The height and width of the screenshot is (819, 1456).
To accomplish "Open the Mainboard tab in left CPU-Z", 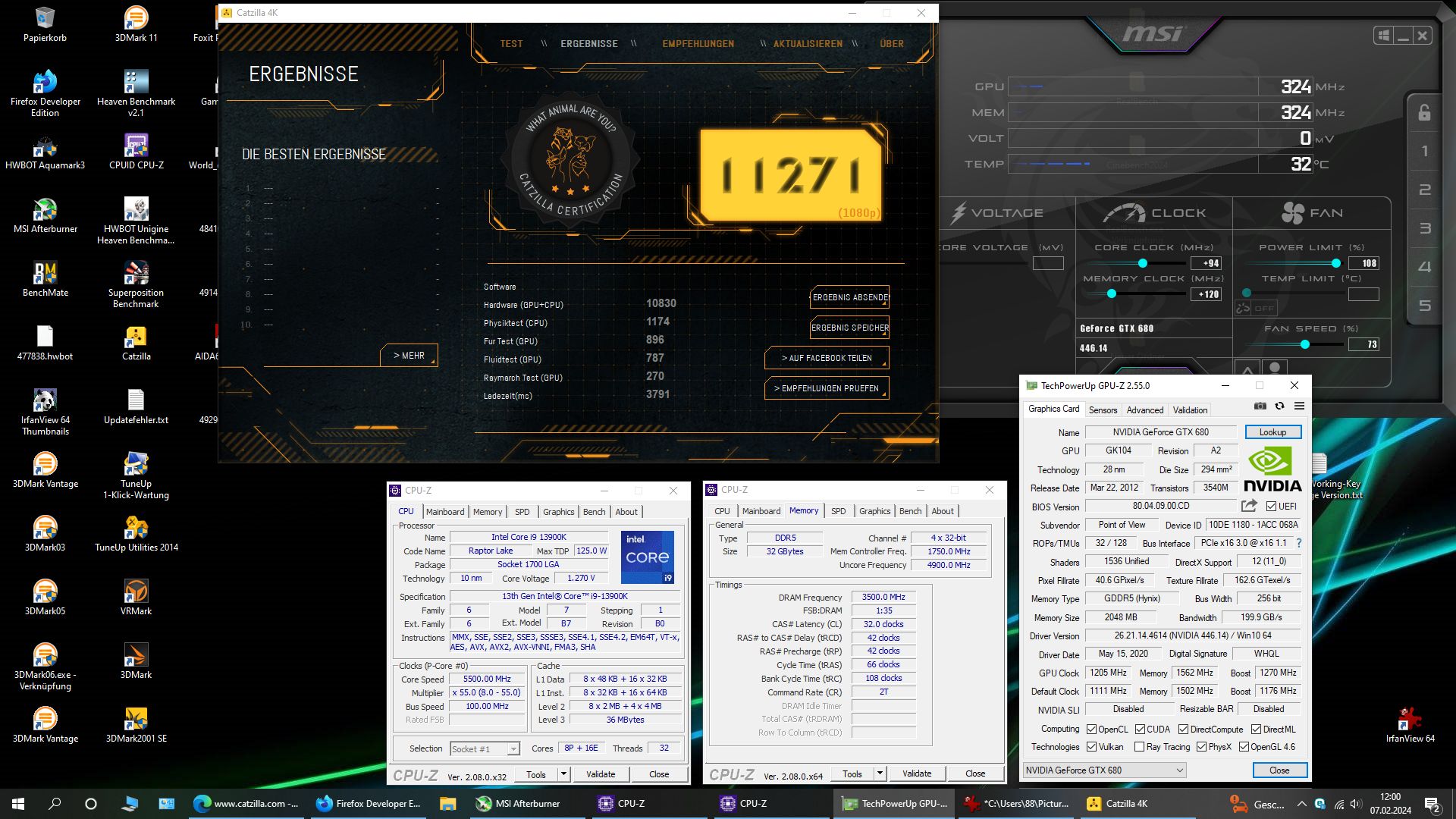I will [445, 512].
